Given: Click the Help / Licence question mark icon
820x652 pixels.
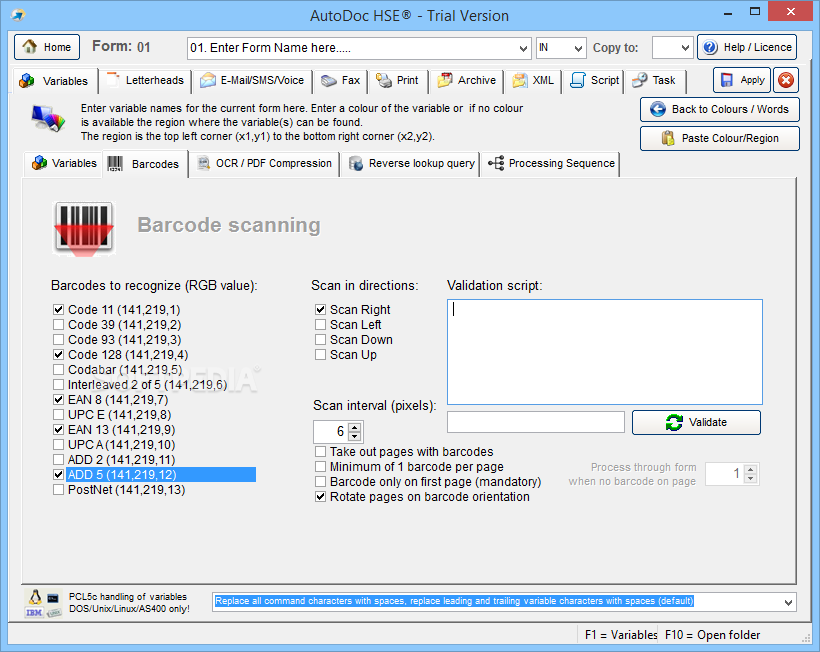Looking at the screenshot, I should [710, 48].
